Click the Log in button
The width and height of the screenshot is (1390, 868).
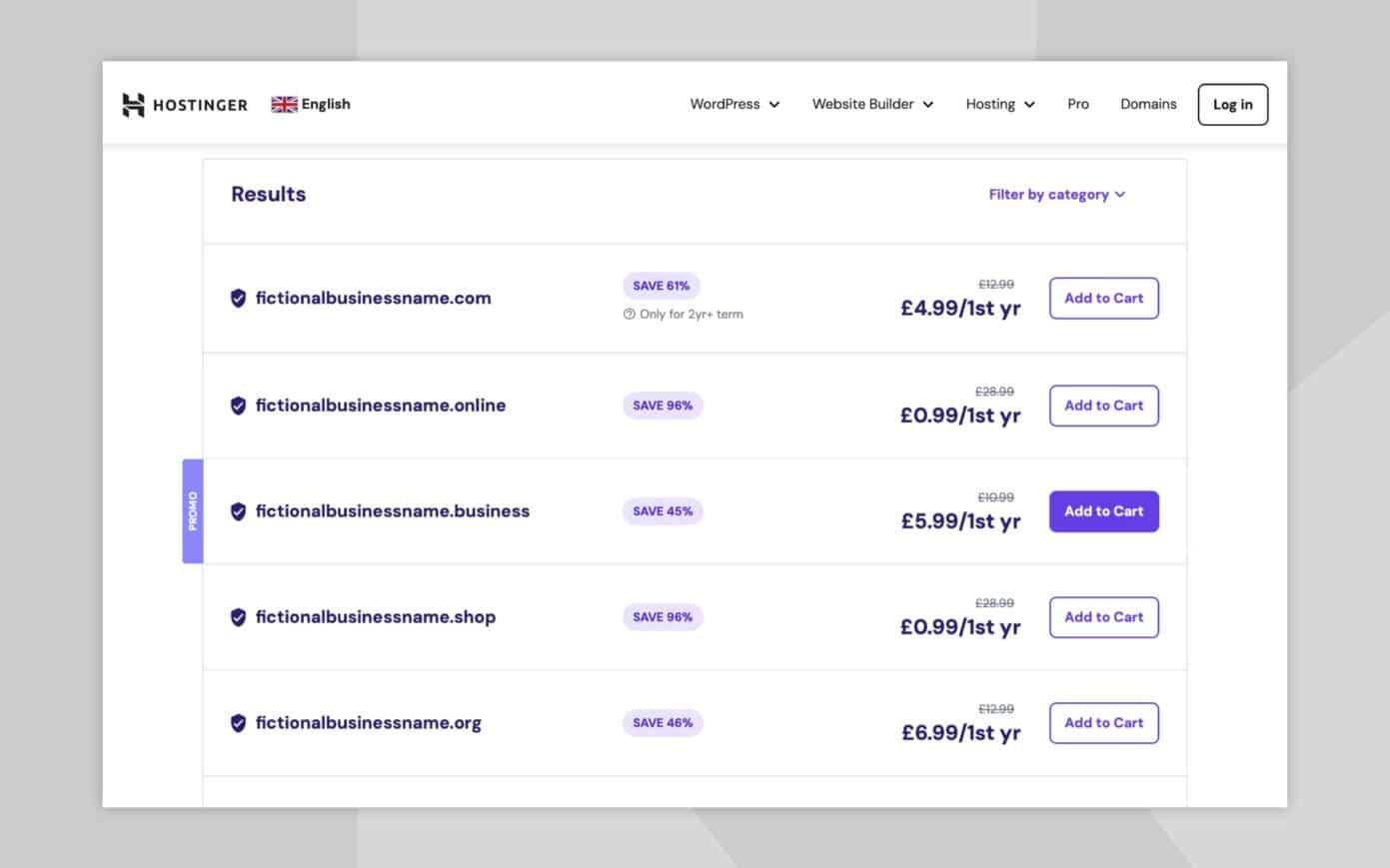1233,105
